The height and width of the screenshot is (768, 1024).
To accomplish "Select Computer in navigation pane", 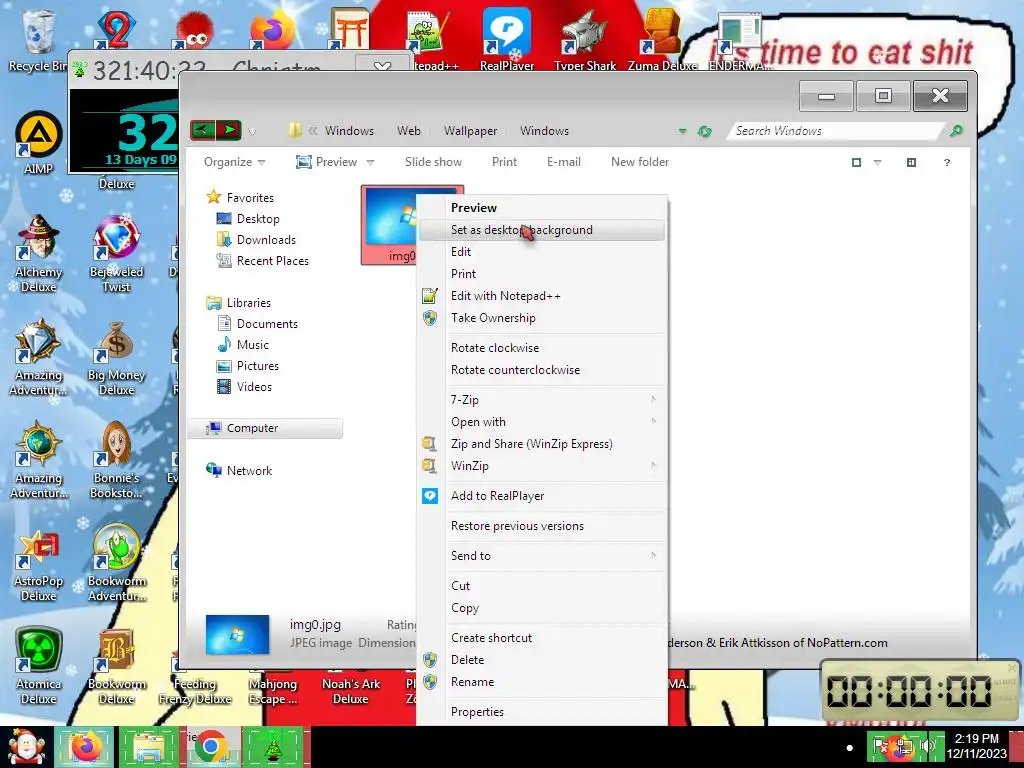I will tap(264, 428).
